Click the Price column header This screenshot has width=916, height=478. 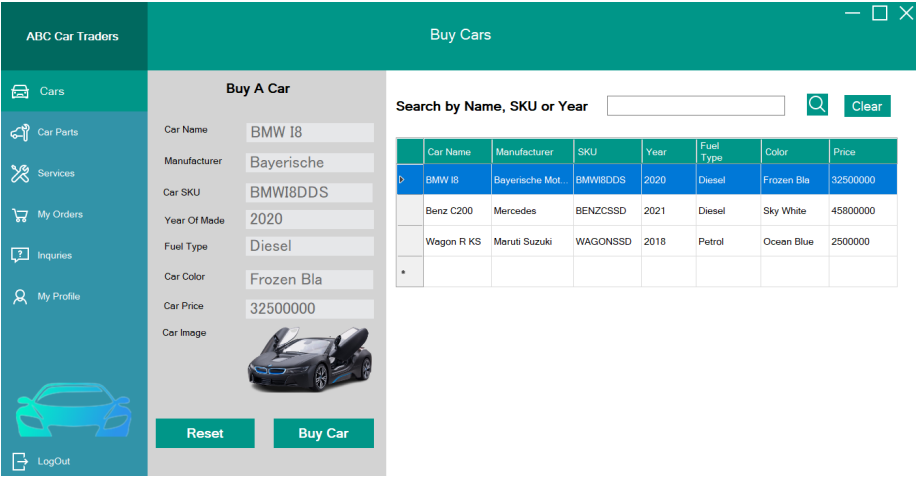pos(863,152)
